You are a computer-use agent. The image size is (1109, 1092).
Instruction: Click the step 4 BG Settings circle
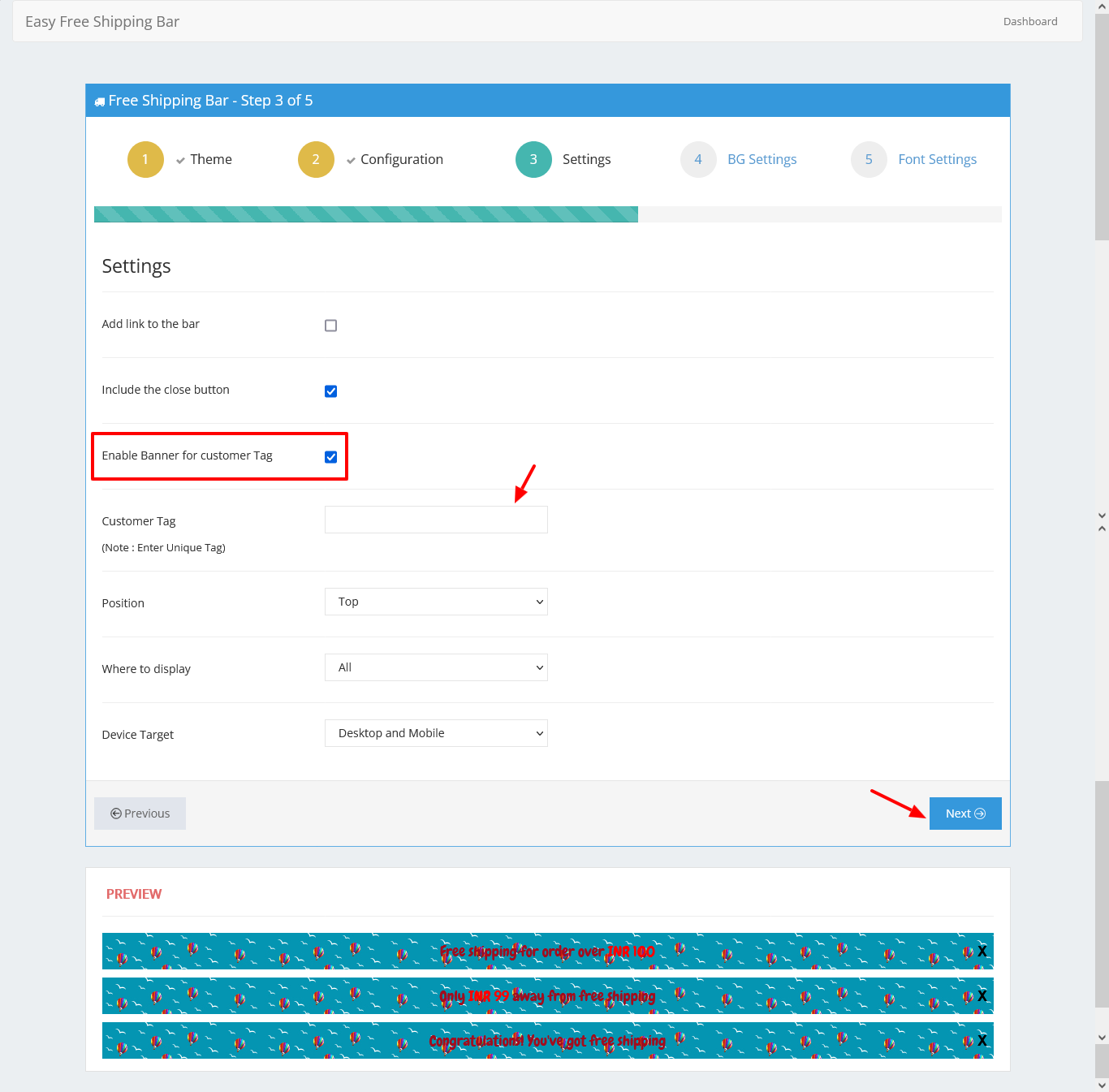click(698, 160)
